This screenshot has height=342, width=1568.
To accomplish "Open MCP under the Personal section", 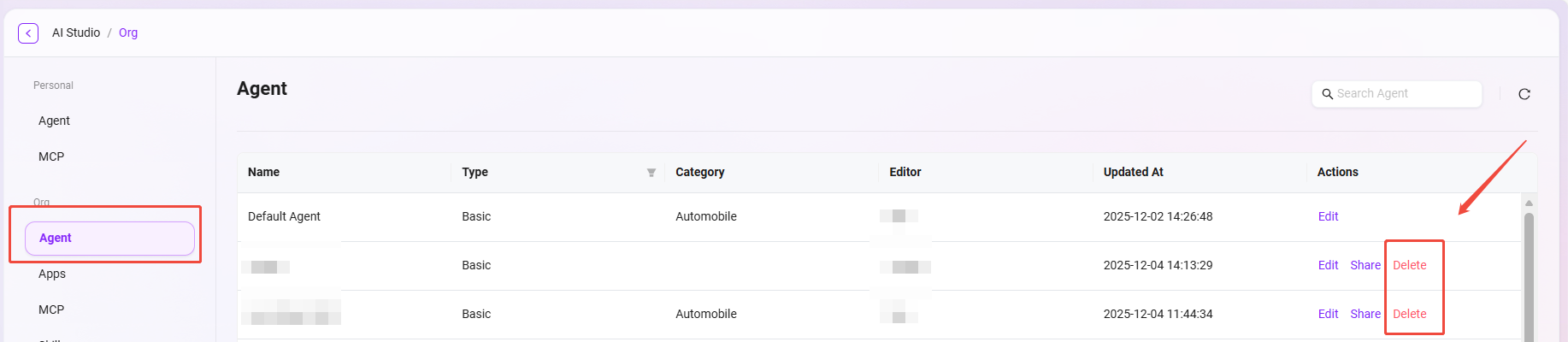I will click(51, 156).
